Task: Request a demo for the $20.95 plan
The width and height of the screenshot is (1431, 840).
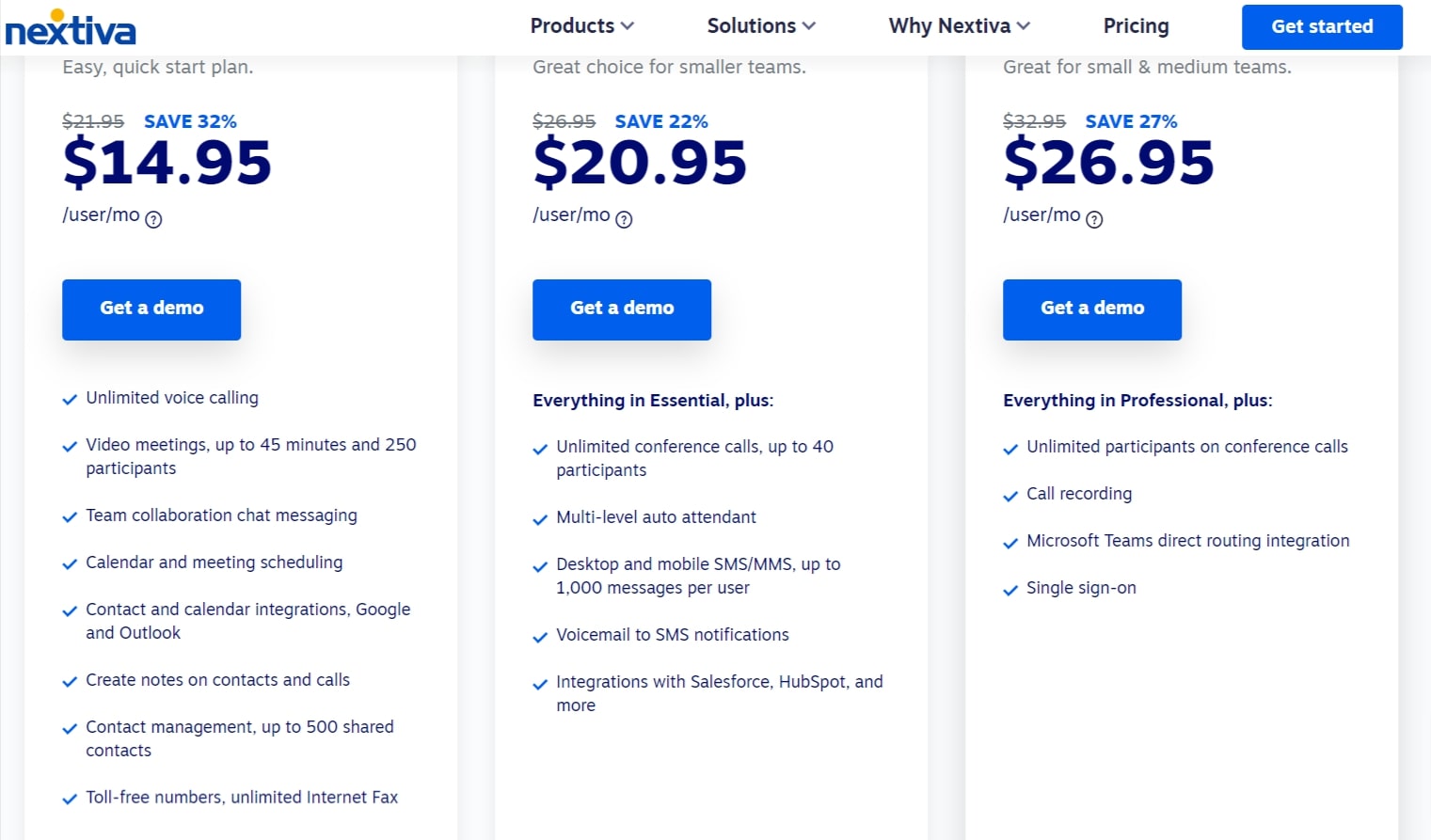Action: click(x=622, y=309)
